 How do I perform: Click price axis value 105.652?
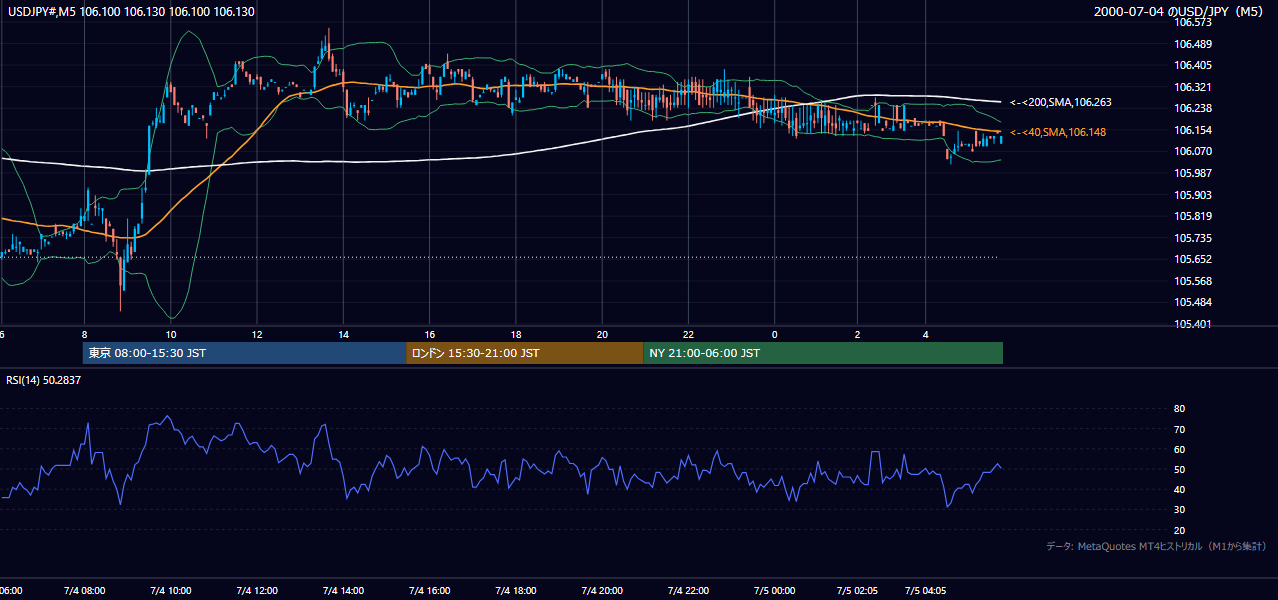click(1192, 259)
